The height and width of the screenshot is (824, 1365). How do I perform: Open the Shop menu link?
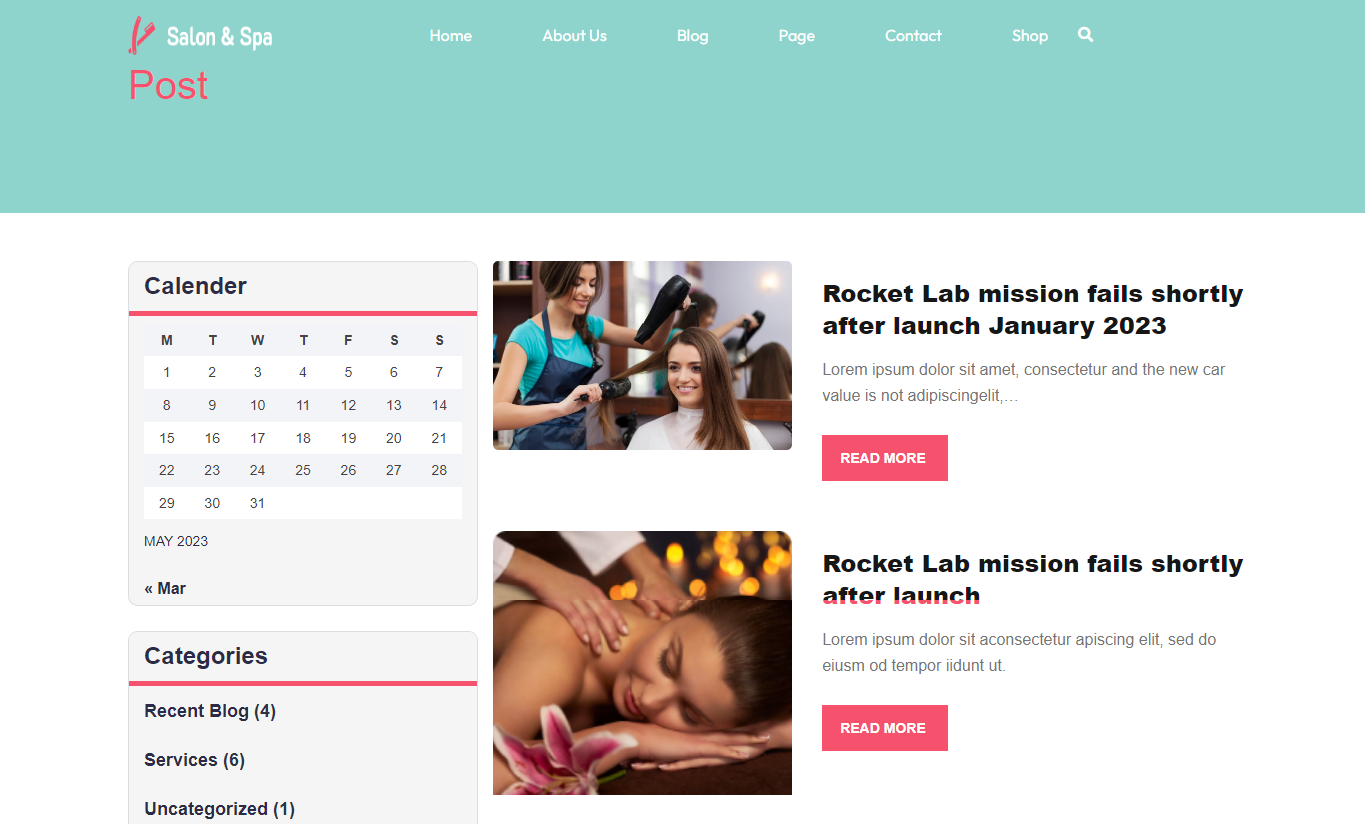[1030, 36]
